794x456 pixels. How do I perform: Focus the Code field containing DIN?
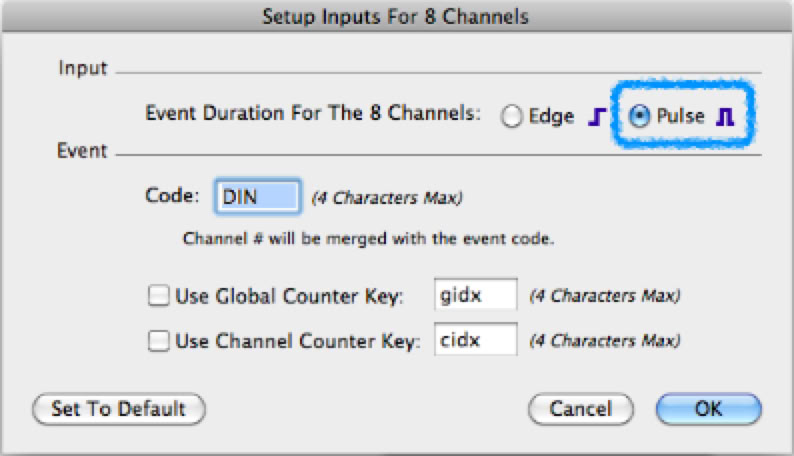258,197
